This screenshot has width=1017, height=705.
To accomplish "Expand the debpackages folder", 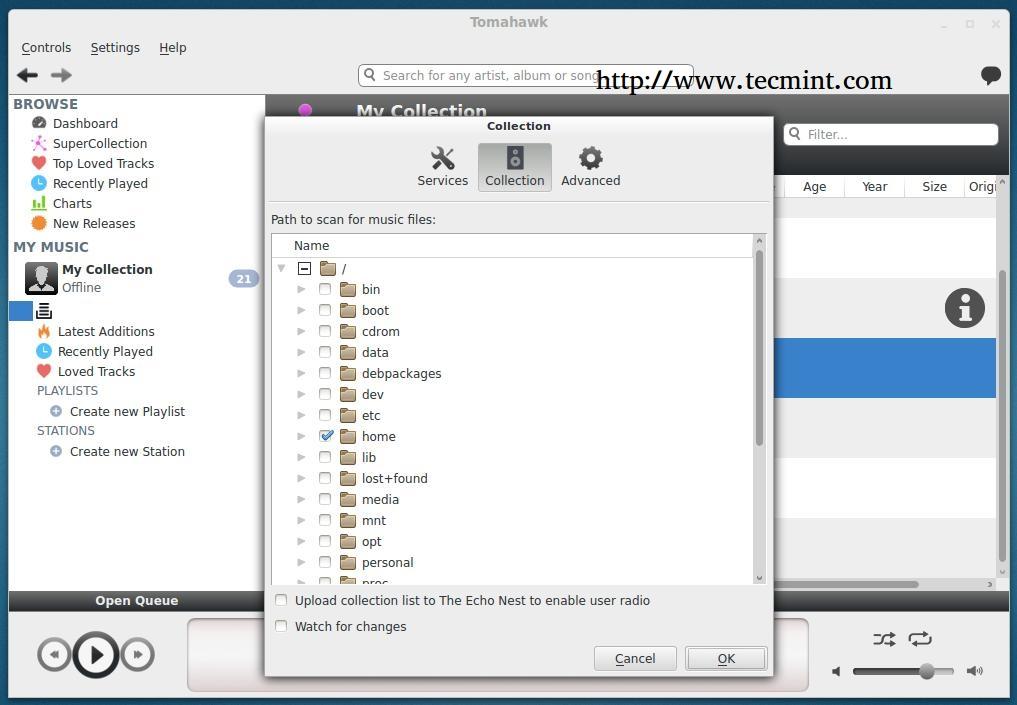I will pos(301,374).
